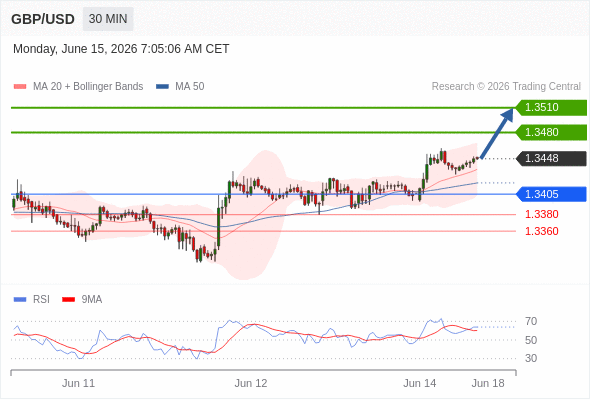
Task: Select the 1.3405 pivot price tag
Action: coord(551,194)
